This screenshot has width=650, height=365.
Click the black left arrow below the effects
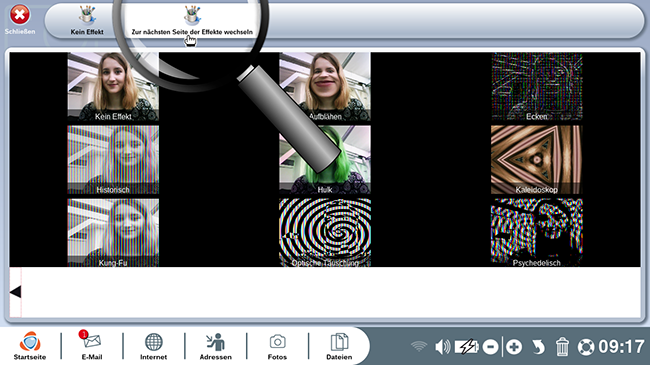[15, 292]
